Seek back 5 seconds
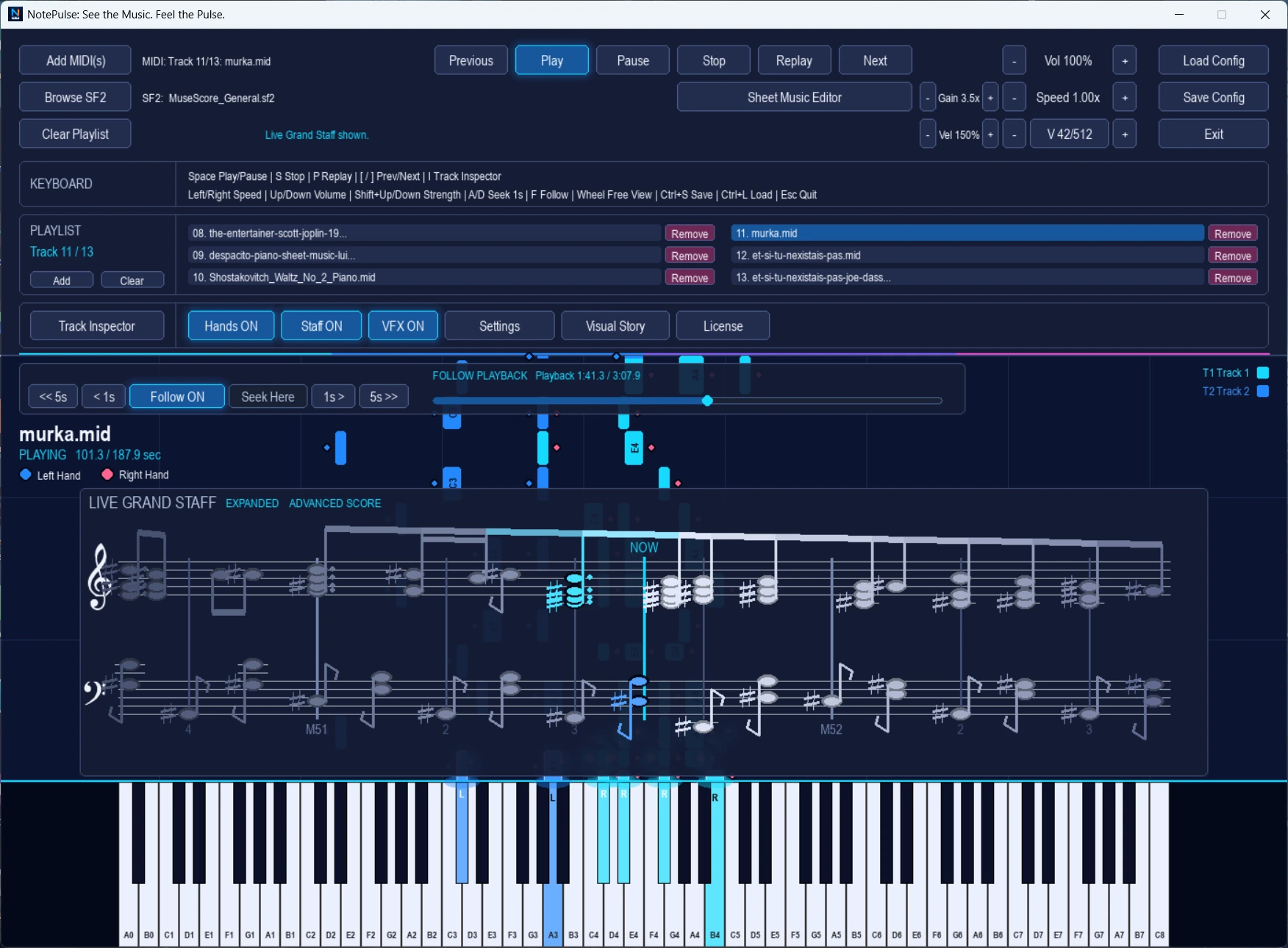1288x948 pixels. [53, 396]
